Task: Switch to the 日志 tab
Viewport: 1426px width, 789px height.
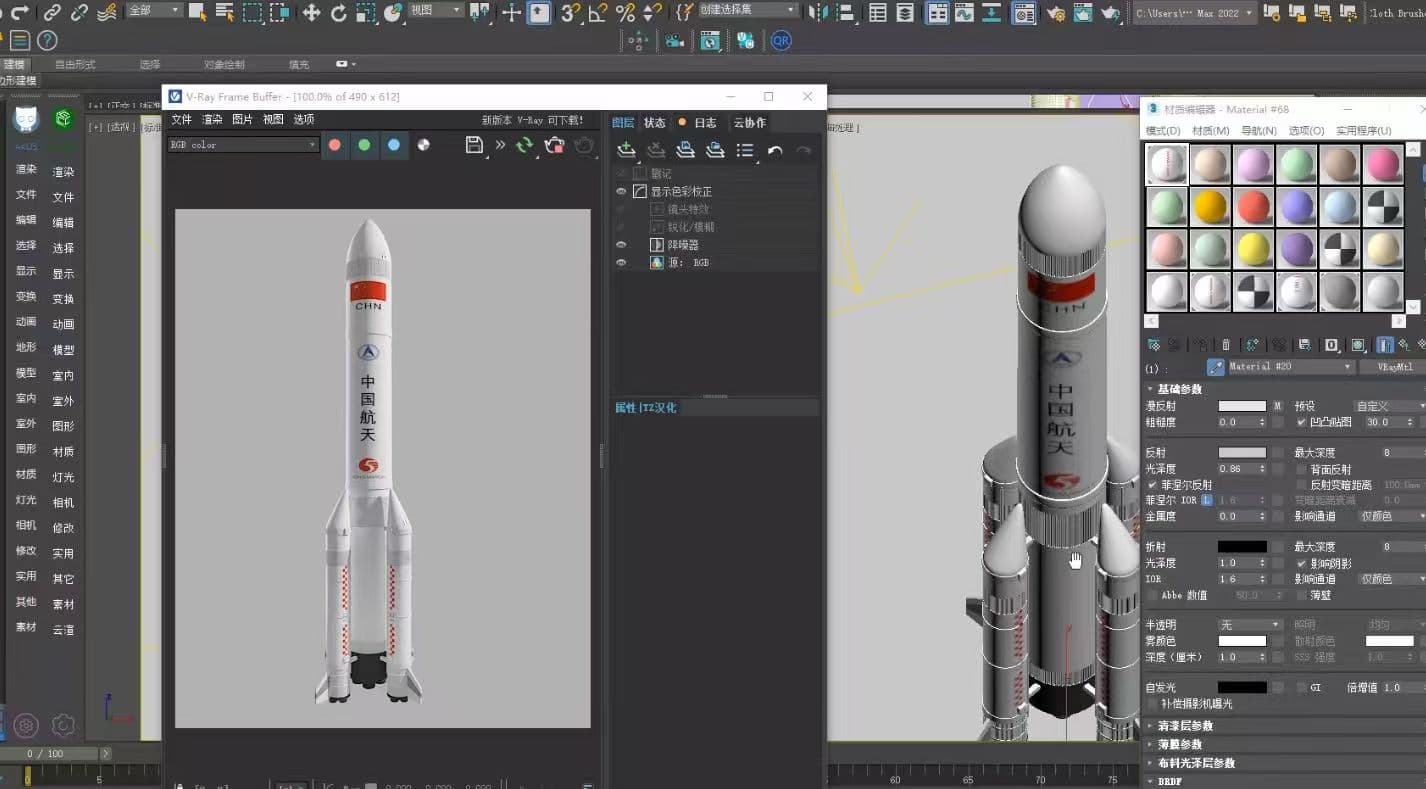Action: click(705, 122)
